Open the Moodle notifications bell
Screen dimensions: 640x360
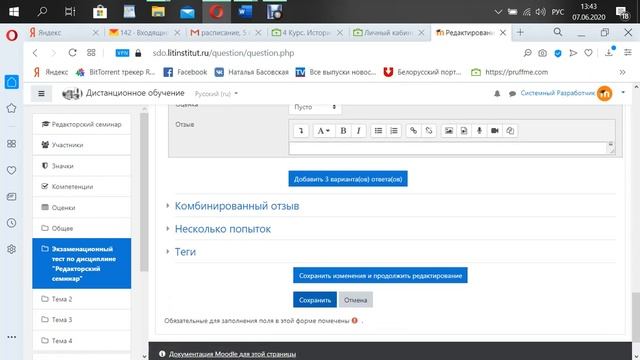click(497, 93)
